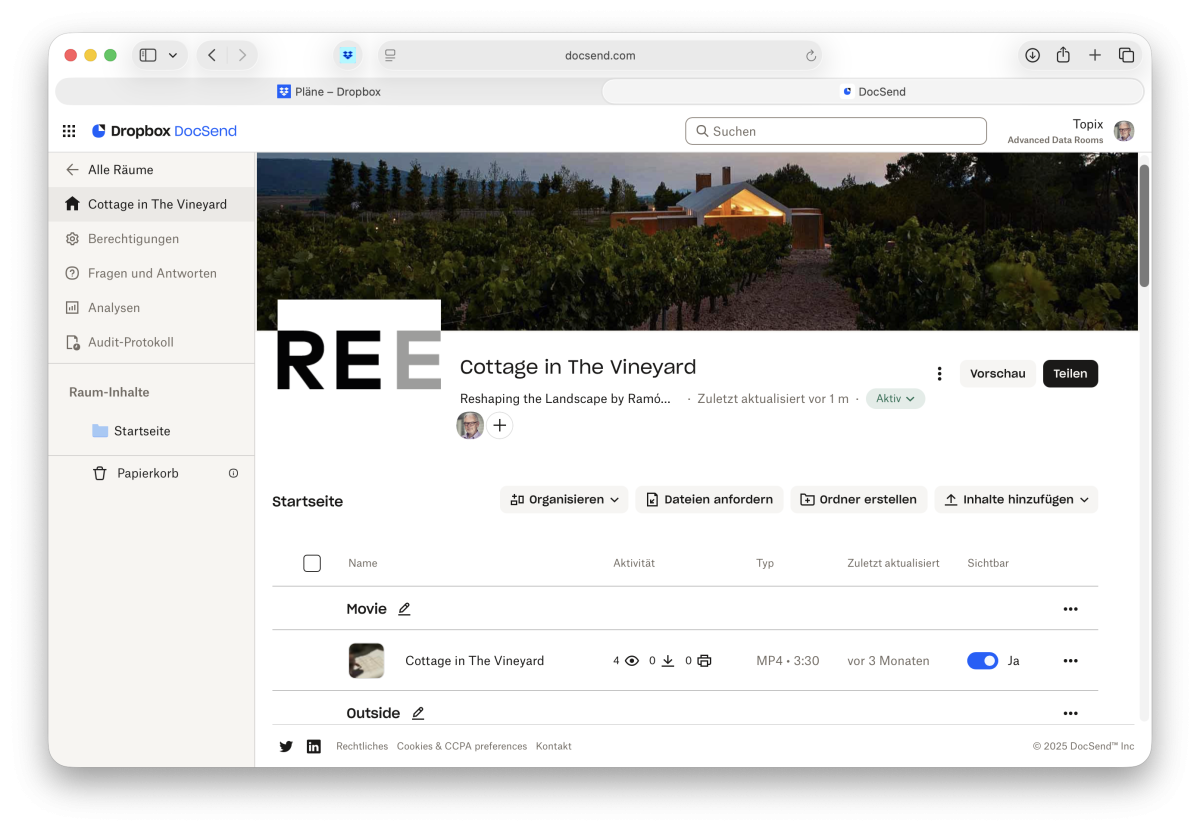This screenshot has width=1200, height=831.
Task: Open Papierkorb in sidebar
Action: point(136,473)
